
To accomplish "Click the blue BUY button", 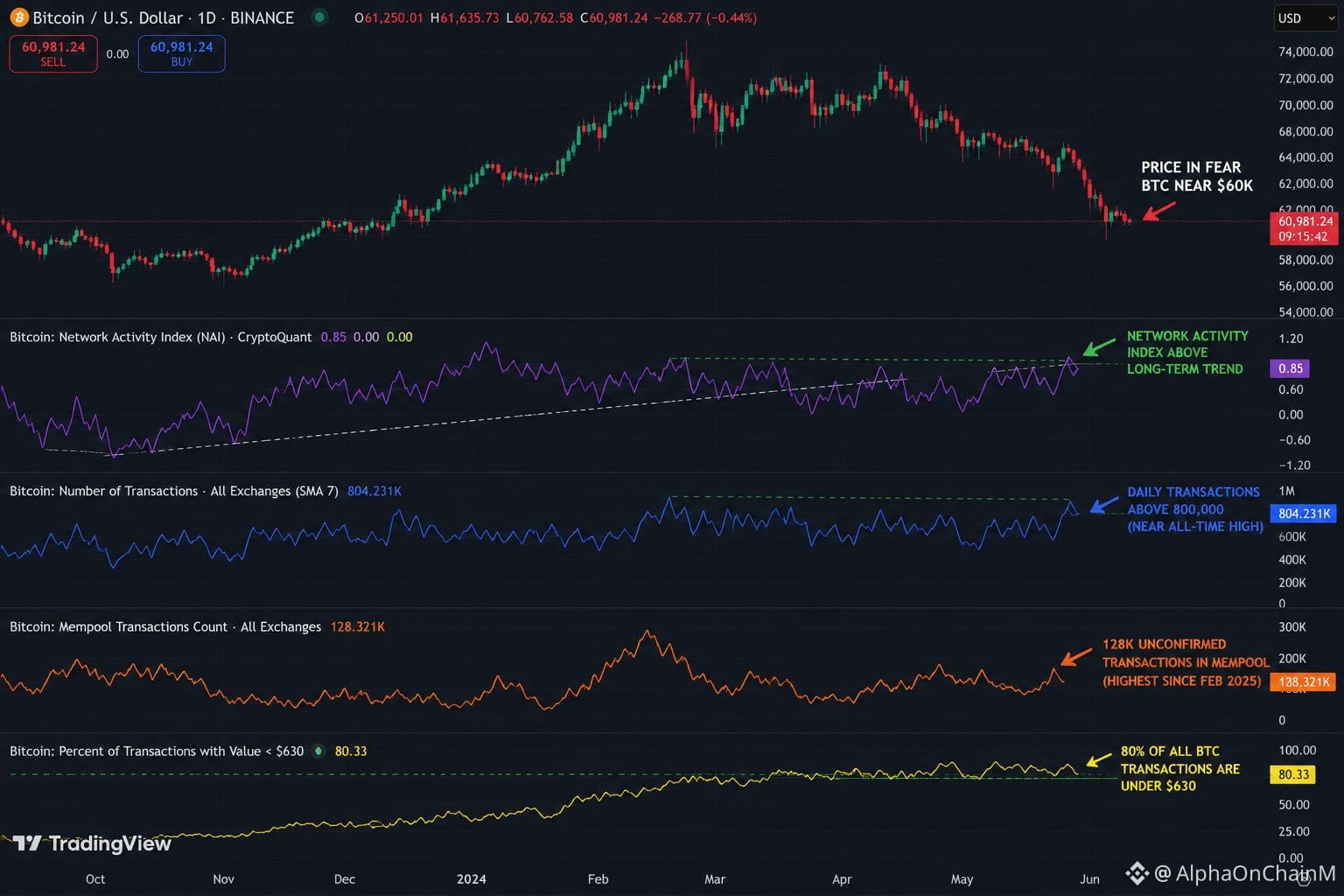I will tap(181, 53).
